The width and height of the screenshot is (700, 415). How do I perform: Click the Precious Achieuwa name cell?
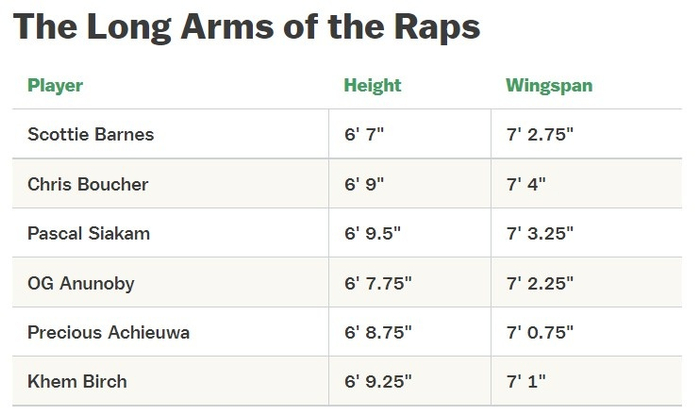coord(108,332)
